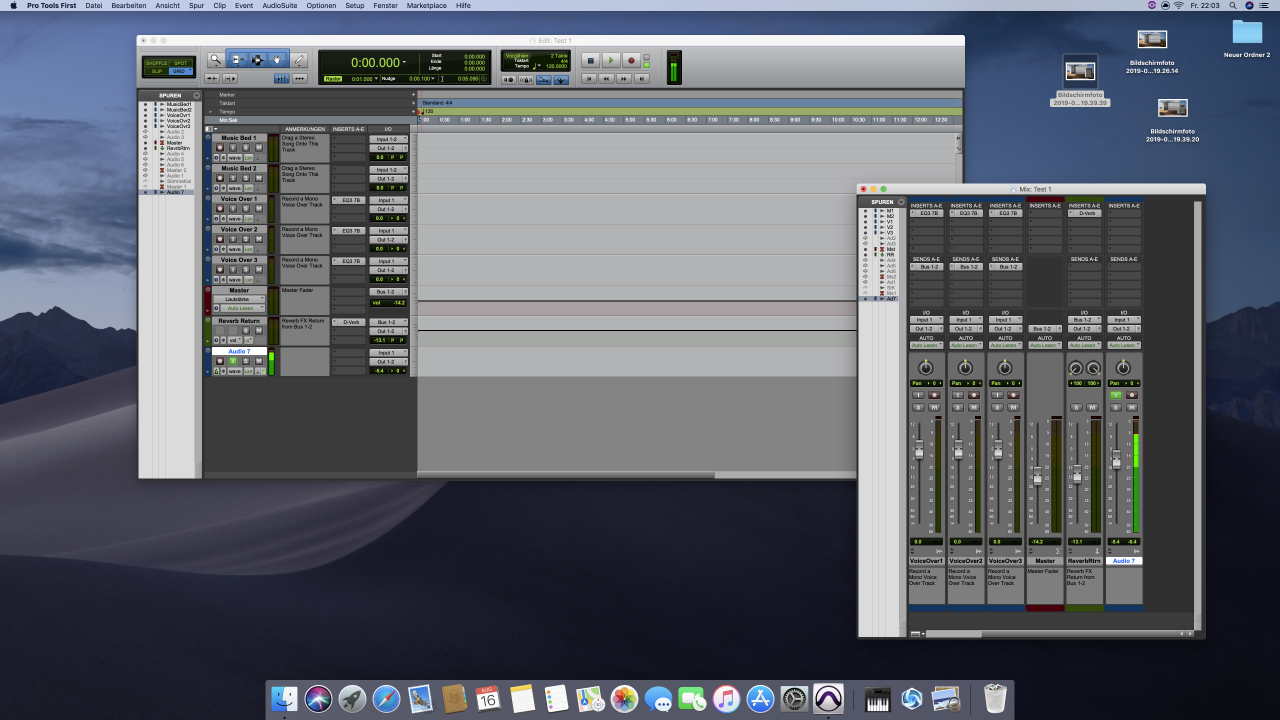Click the Rewind transport button
The width and height of the screenshot is (1280, 720).
click(606, 79)
